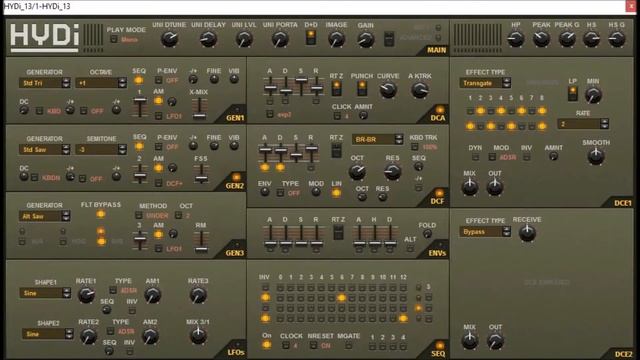
Task: Click the UNI PORTA knob
Action: [280, 39]
